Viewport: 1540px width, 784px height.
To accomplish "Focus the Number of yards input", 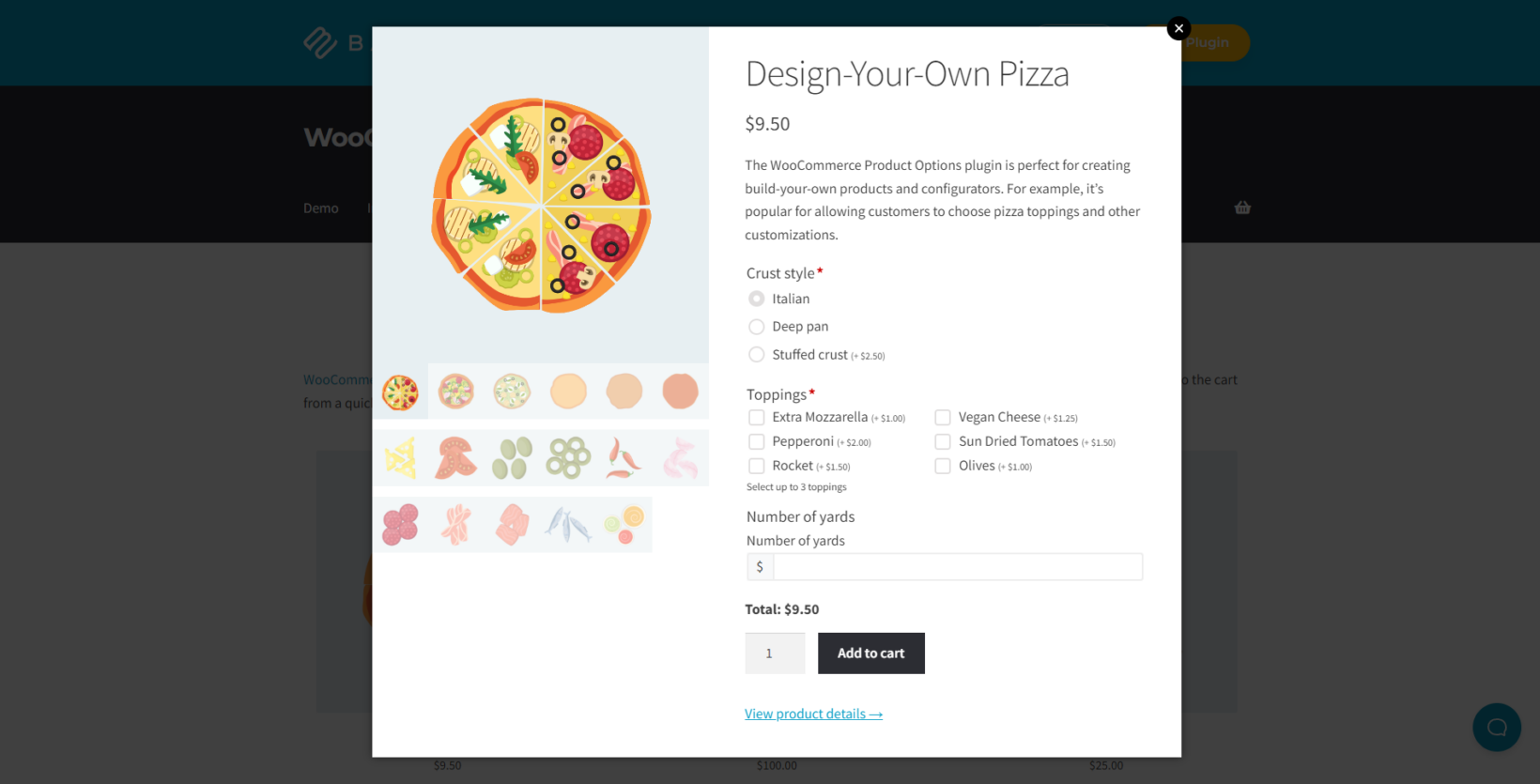I will [x=957, y=567].
